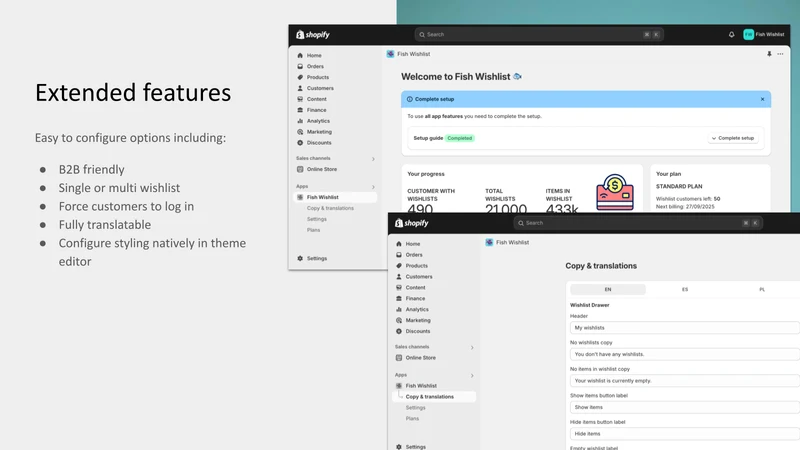Screen dimensions: 800x450
Task: Open Copy & translations in upper sidebar
Action: (330, 208)
